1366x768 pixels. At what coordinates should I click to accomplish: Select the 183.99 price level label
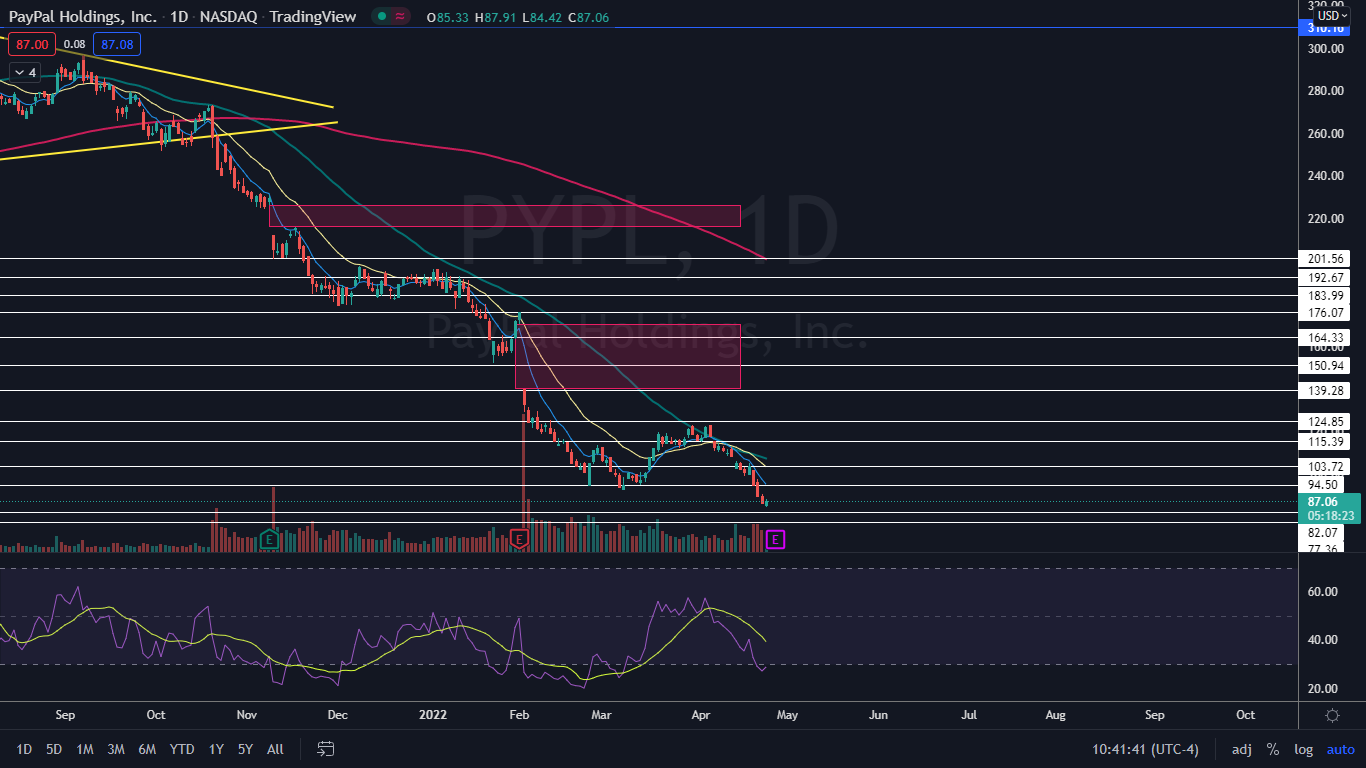coord(1325,296)
